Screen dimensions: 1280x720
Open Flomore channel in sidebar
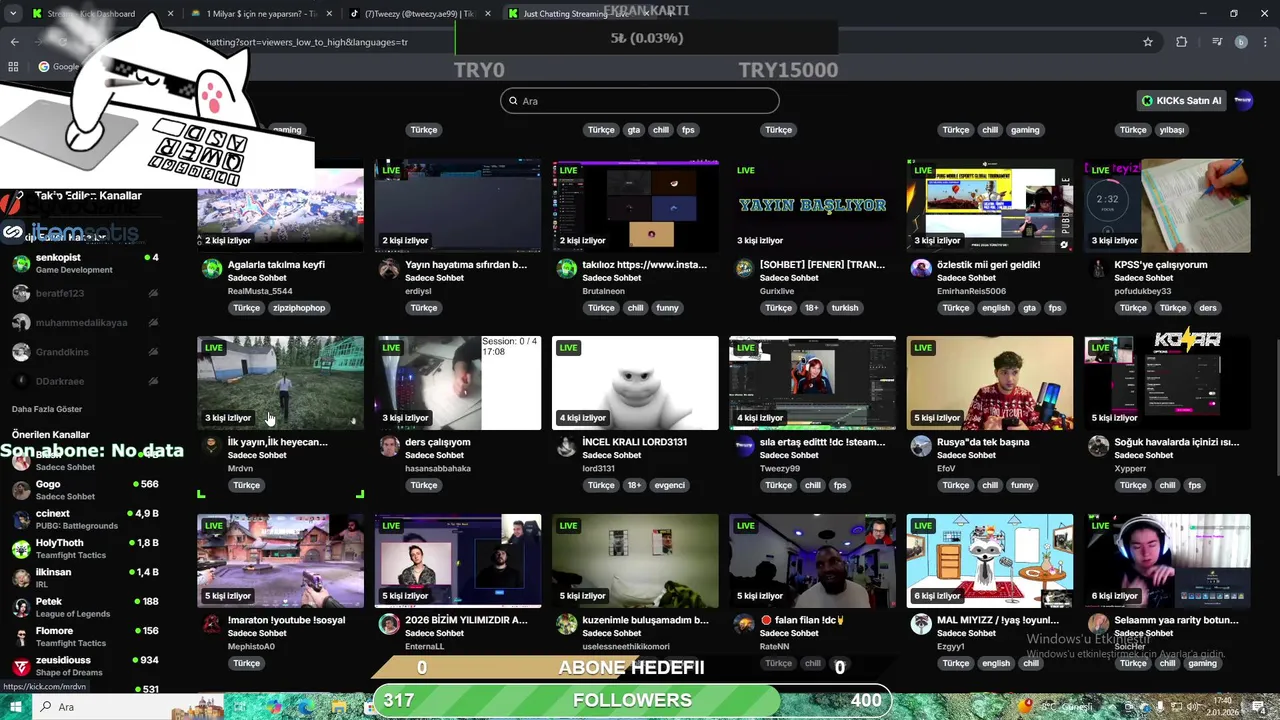[85, 636]
